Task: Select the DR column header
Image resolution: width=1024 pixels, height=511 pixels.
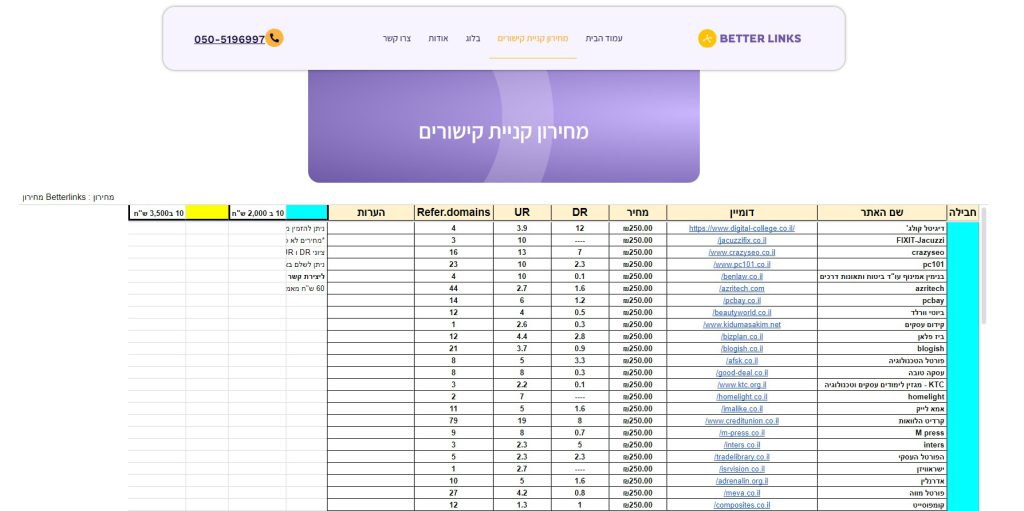Action: tap(580, 213)
